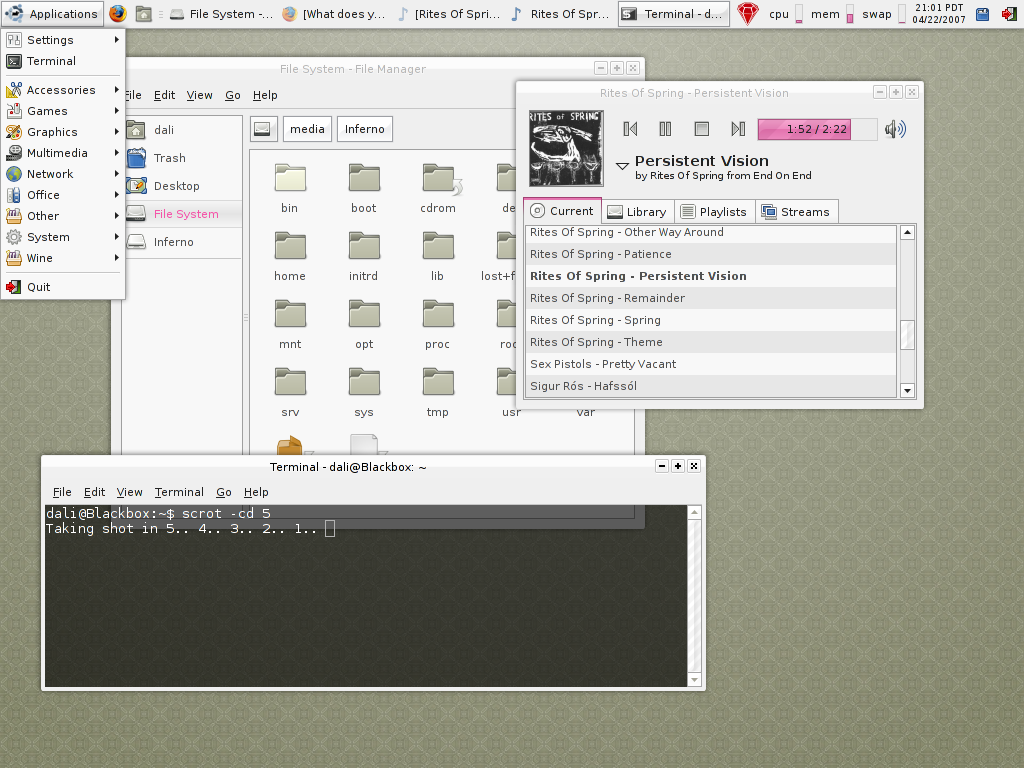Expand the Other submenu
This screenshot has height=768, width=1024.
coord(63,216)
